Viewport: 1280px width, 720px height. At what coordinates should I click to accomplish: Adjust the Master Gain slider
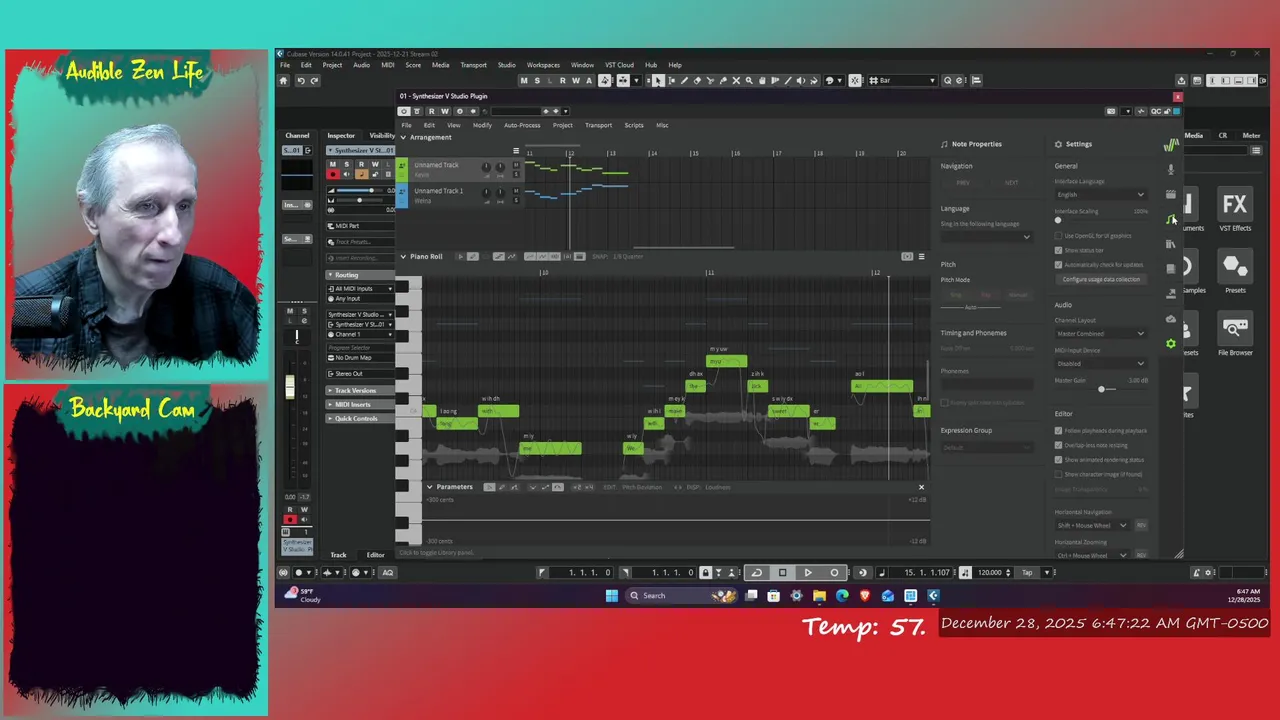pos(1101,390)
